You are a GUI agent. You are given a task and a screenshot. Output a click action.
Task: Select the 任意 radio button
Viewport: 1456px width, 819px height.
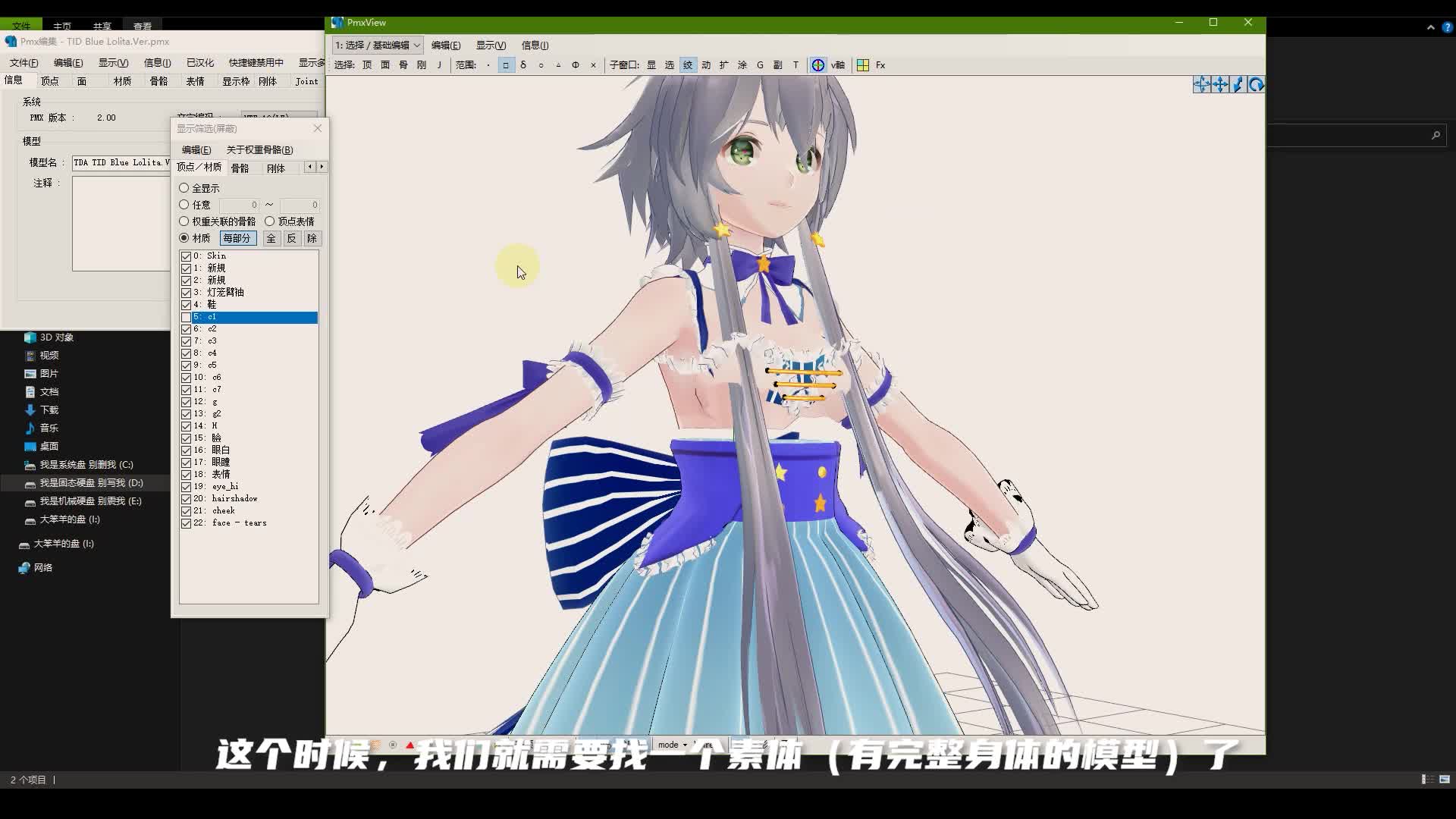pos(184,205)
